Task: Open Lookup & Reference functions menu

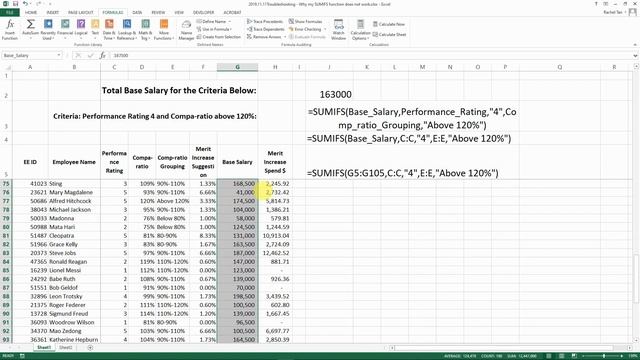Action: tap(127, 30)
